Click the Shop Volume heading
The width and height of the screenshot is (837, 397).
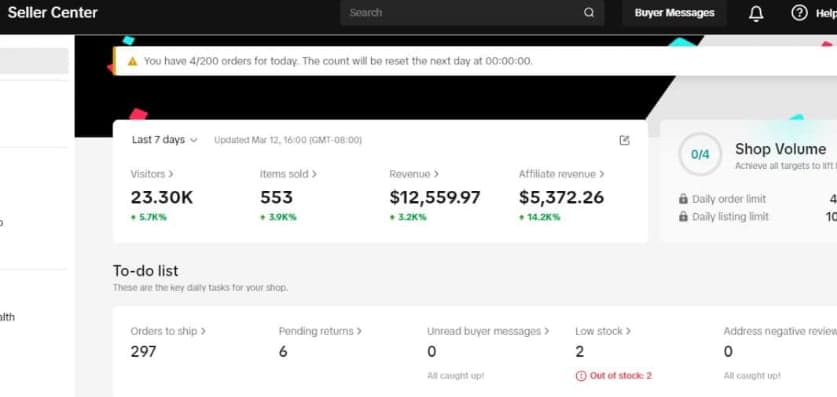(780, 149)
